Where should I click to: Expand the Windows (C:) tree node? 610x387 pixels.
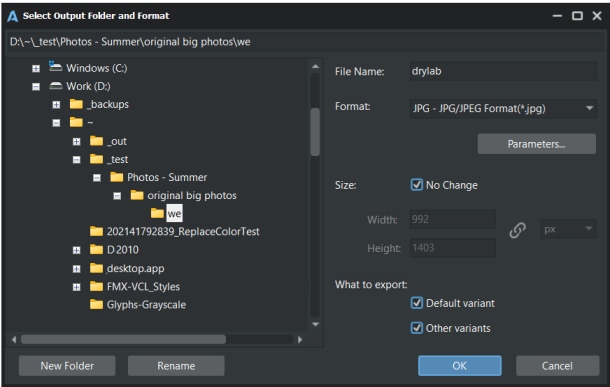tap(36, 69)
